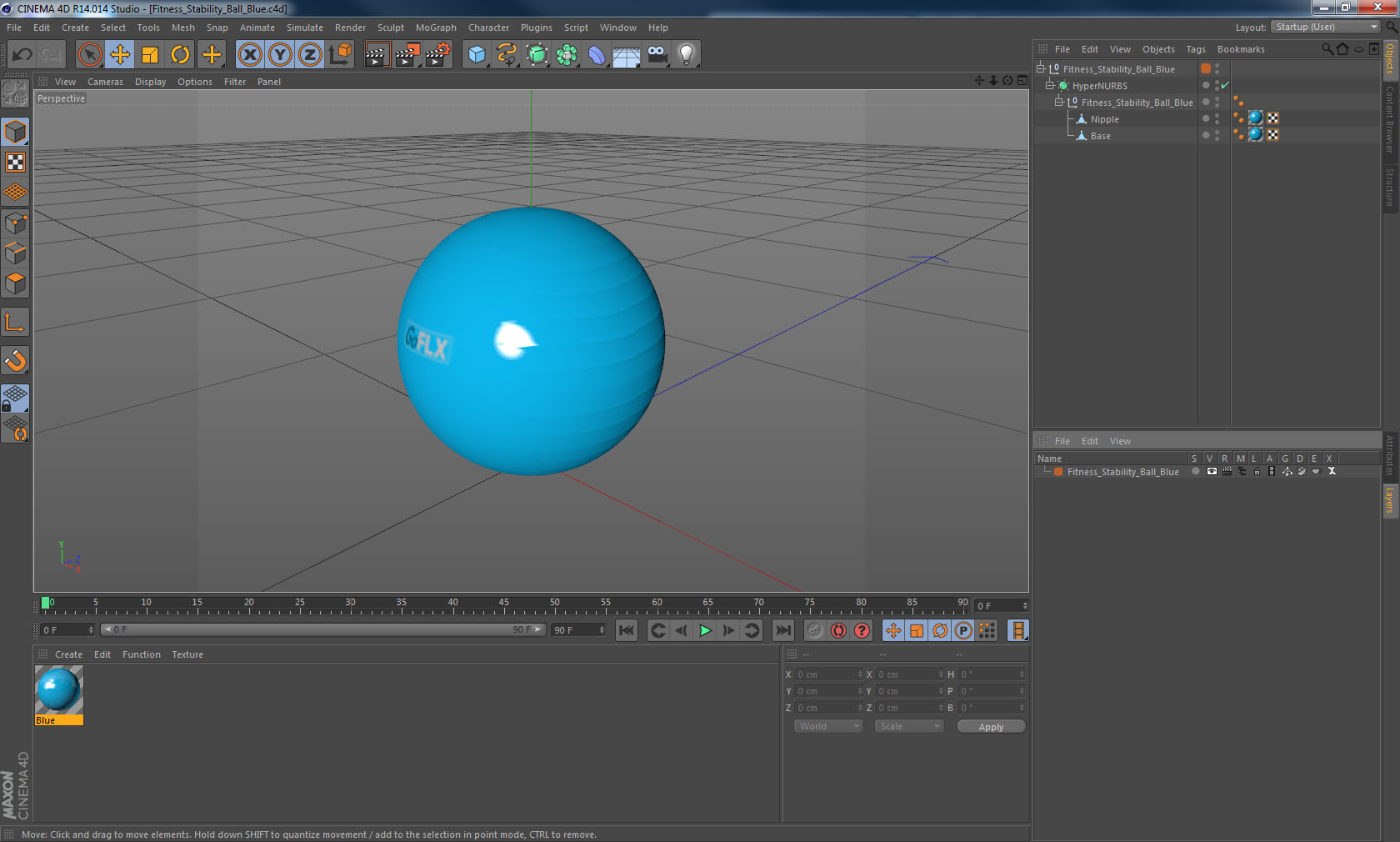Click the Undo arrow icon

click(22, 55)
